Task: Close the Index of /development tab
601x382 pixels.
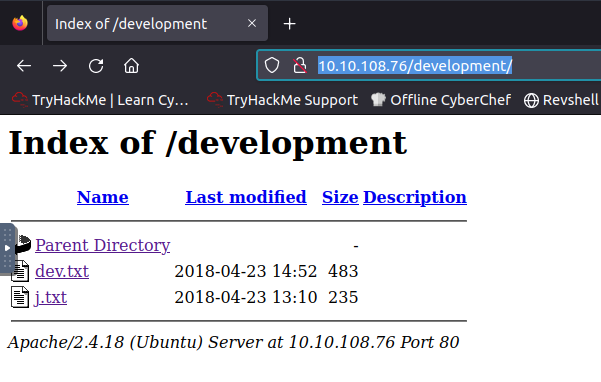Action: click(x=252, y=23)
